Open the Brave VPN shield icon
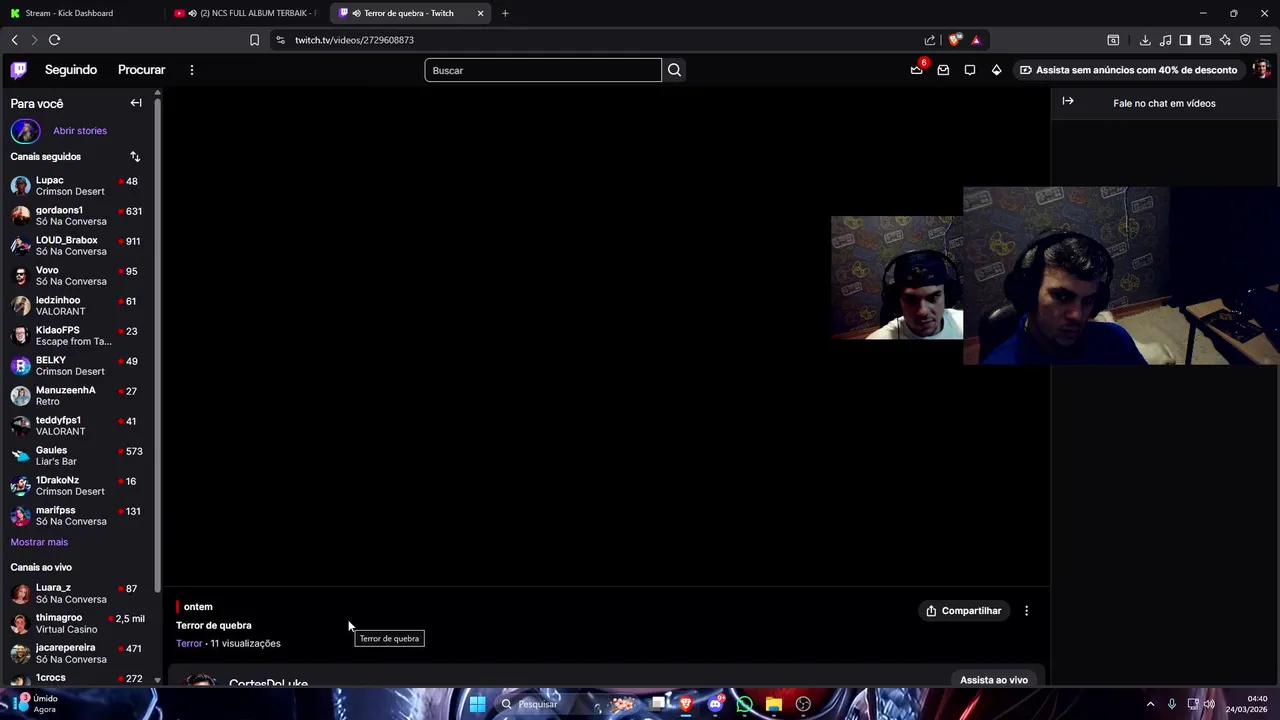 (1245, 40)
